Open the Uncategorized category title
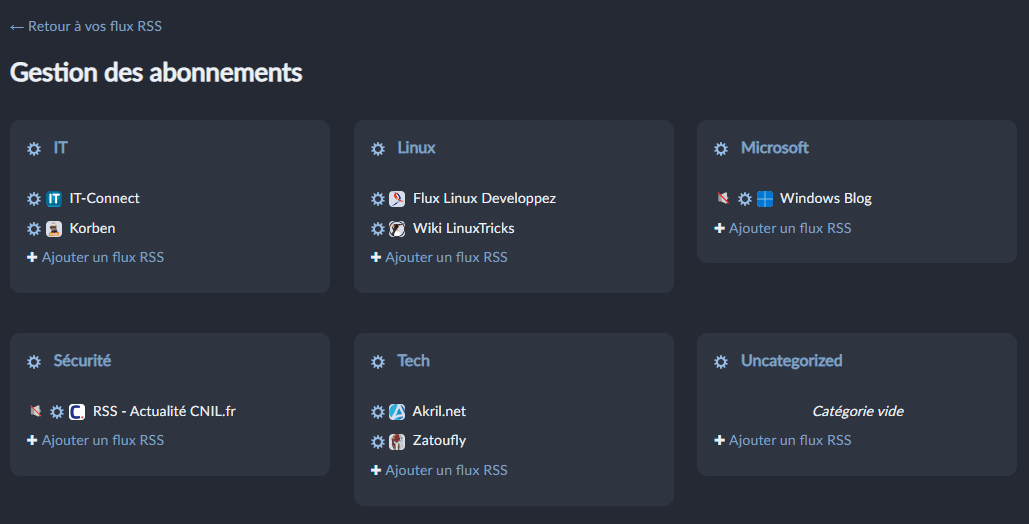Screen dimensions: 1029x524 tap(791, 361)
